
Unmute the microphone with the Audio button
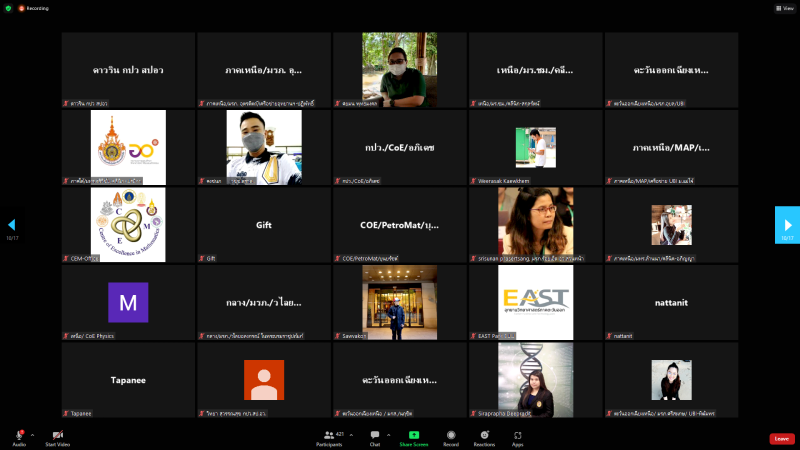[19, 436]
